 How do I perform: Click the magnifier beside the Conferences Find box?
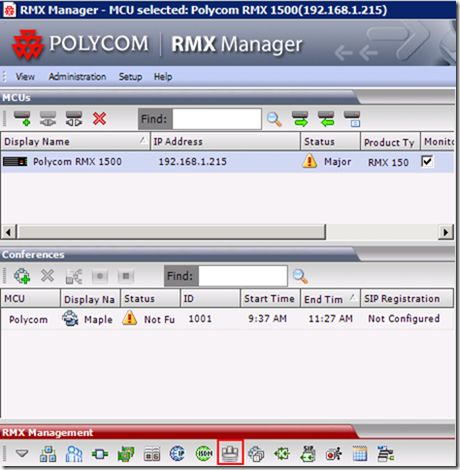[300, 276]
